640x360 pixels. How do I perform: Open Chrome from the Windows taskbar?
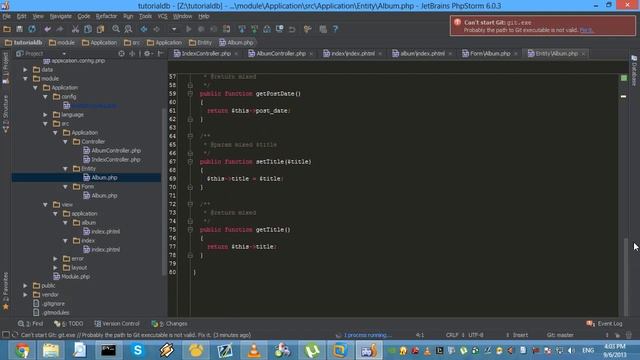[x=22, y=351]
